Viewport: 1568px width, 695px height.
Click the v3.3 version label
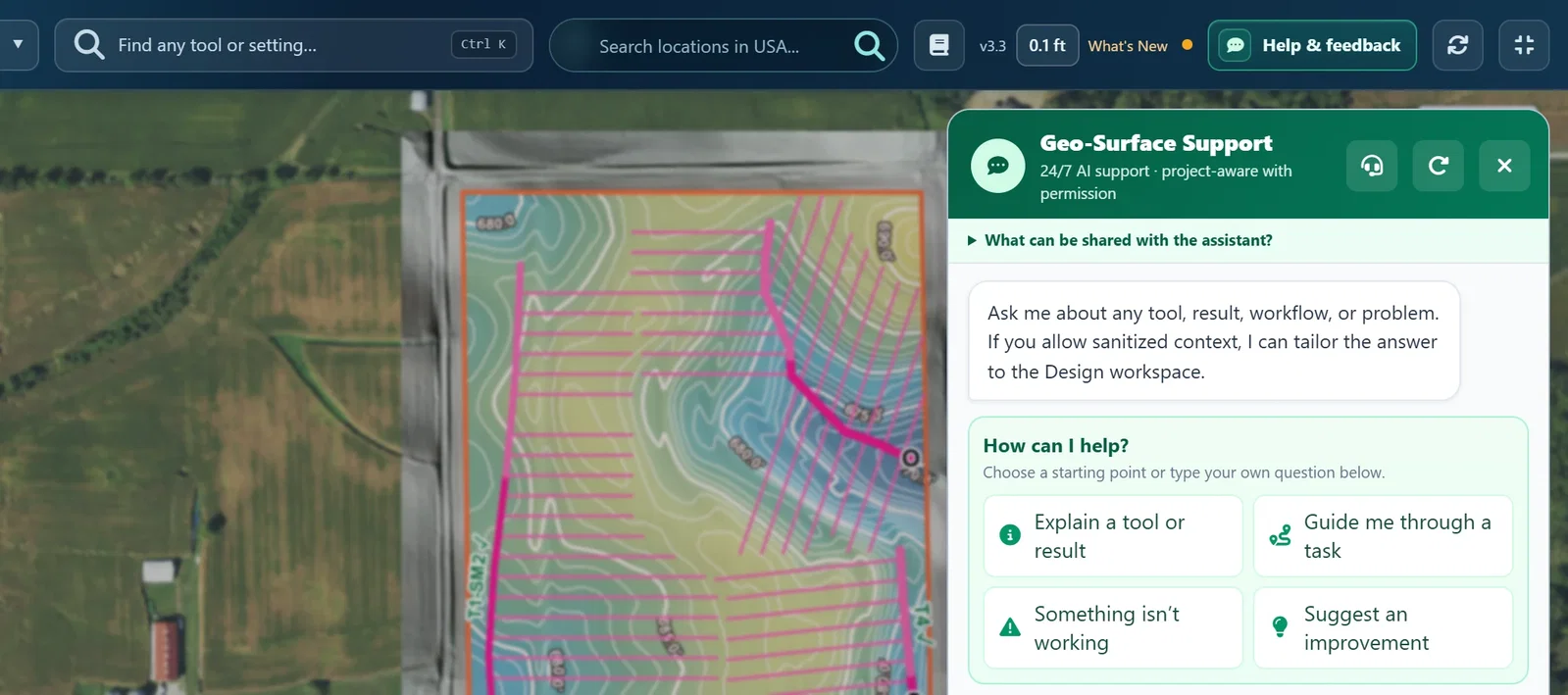(x=992, y=46)
